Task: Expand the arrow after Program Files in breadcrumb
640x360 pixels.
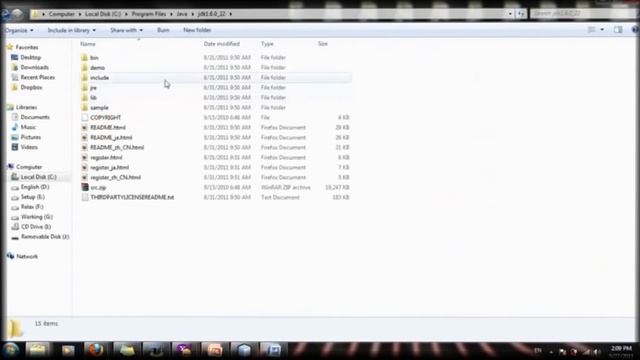Action: point(171,14)
